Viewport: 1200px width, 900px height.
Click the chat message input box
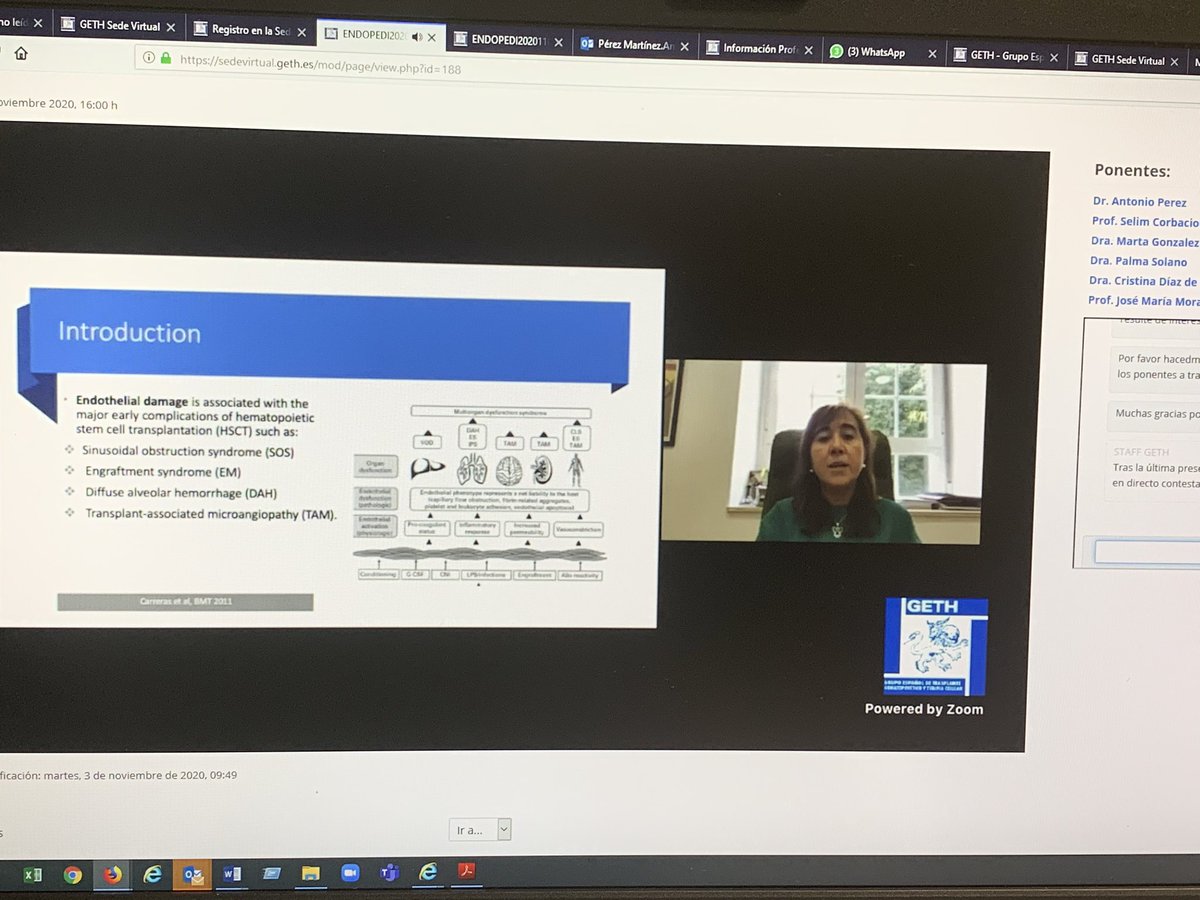click(x=1147, y=552)
